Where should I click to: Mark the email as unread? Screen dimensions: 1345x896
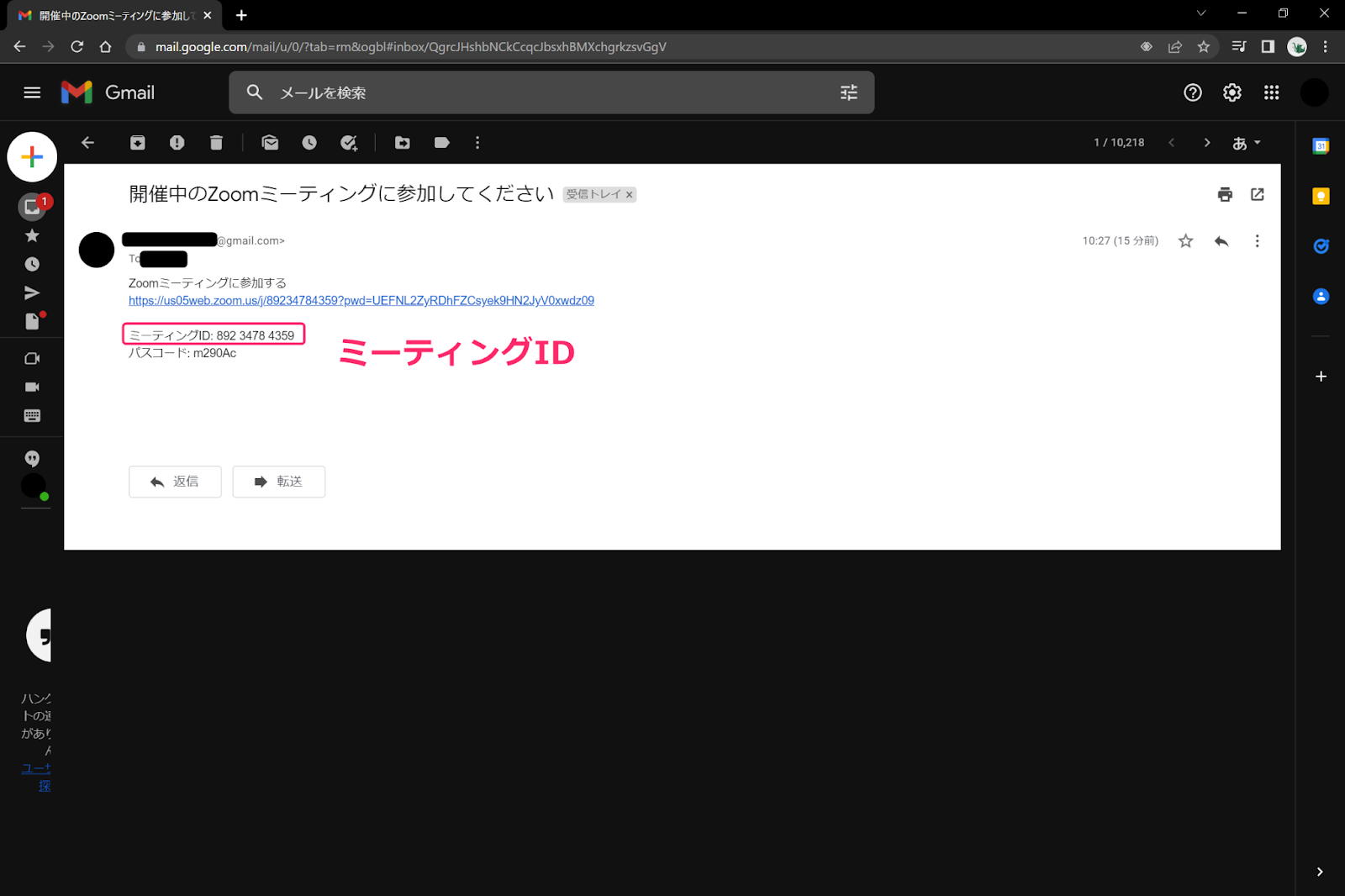(x=270, y=143)
